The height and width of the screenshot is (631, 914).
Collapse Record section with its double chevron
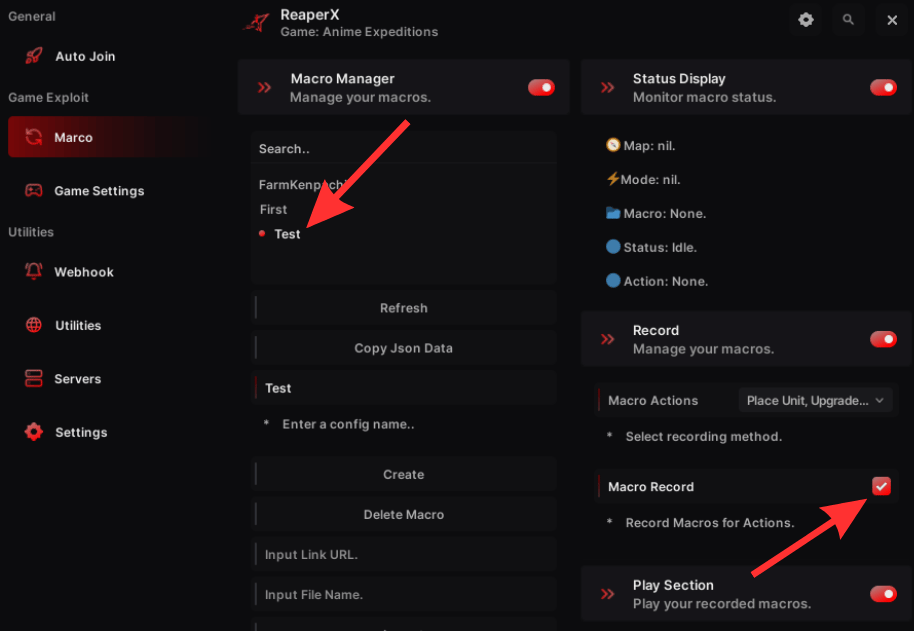coord(607,339)
